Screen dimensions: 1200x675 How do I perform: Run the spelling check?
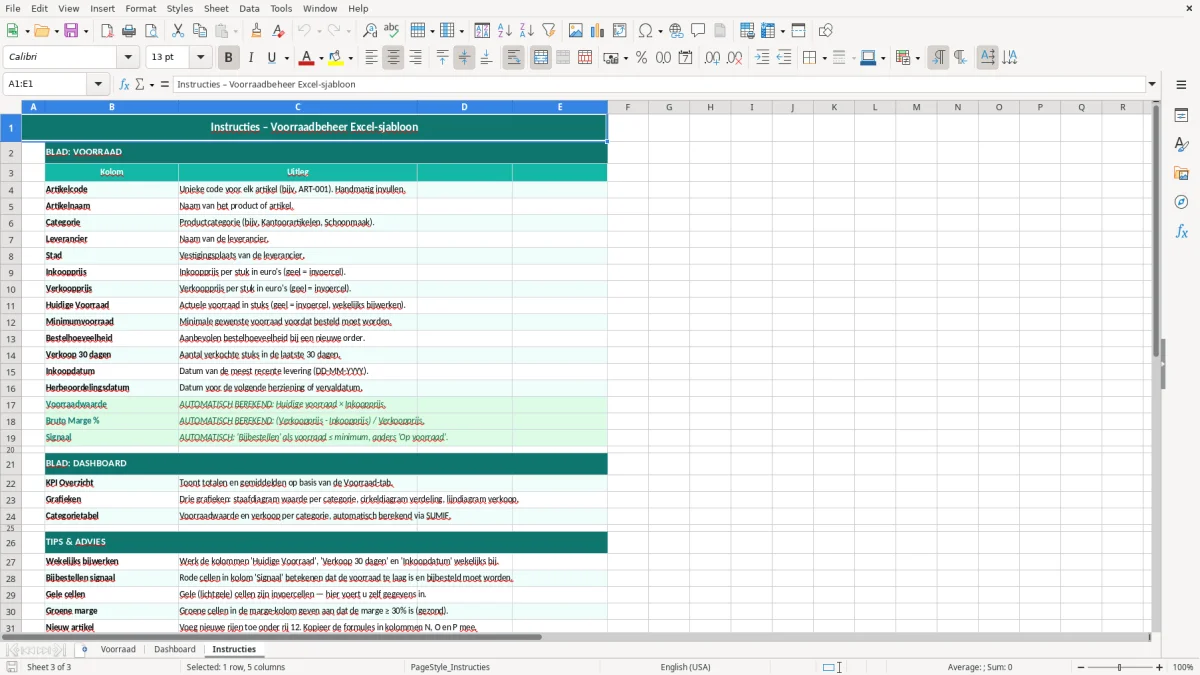[x=392, y=31]
